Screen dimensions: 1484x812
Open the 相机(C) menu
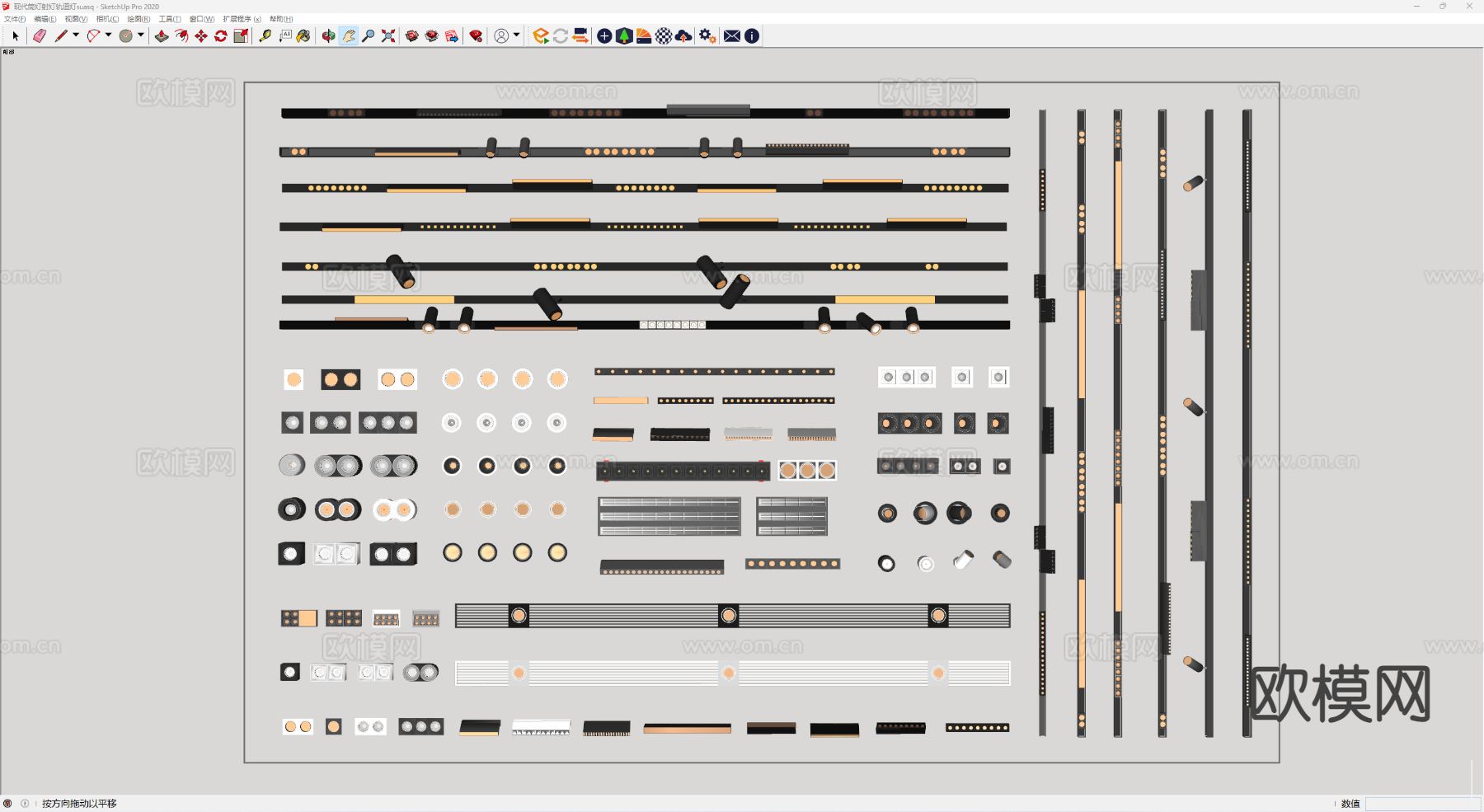107,19
